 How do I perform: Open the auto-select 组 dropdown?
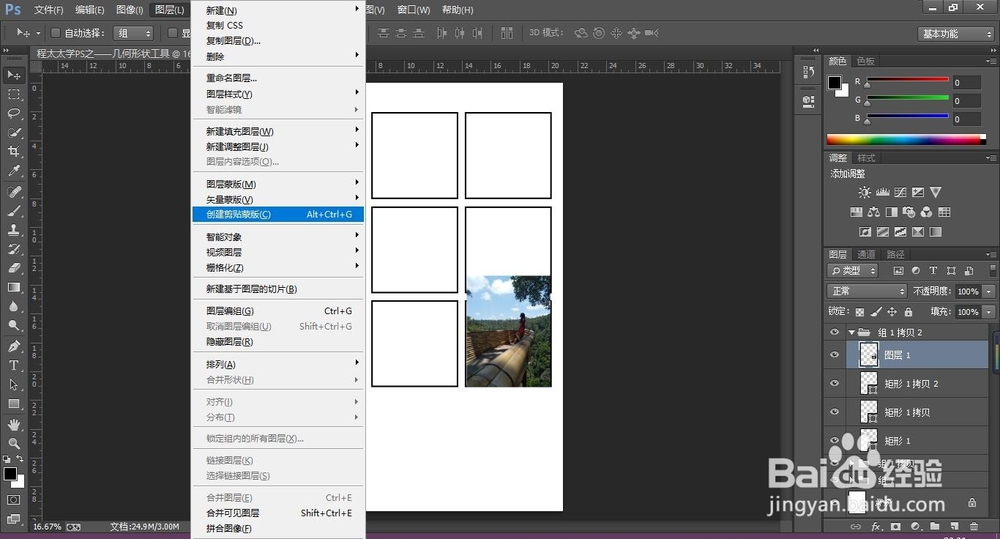(x=133, y=33)
